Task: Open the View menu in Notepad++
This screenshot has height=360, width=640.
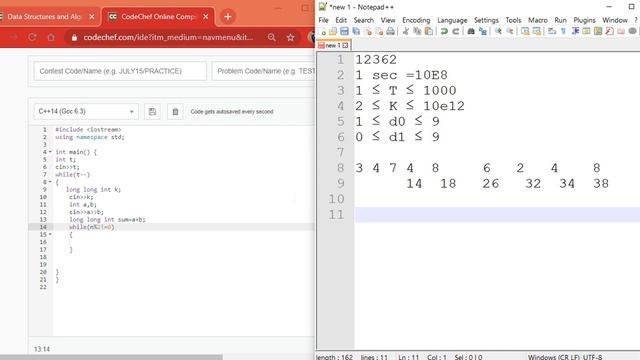Action: tap(388, 20)
